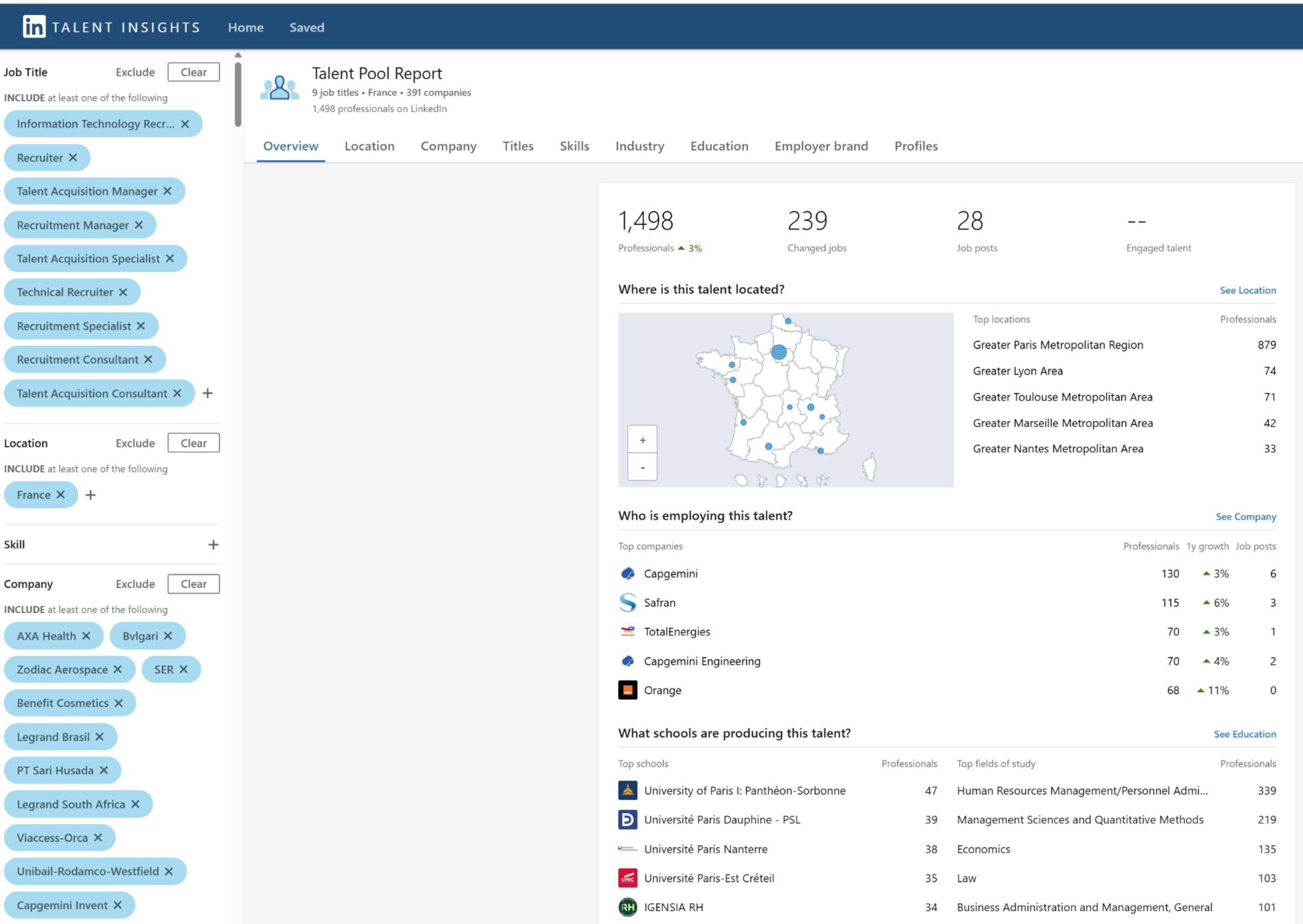This screenshot has width=1303, height=924.
Task: Switch to the Company tab
Action: click(448, 146)
